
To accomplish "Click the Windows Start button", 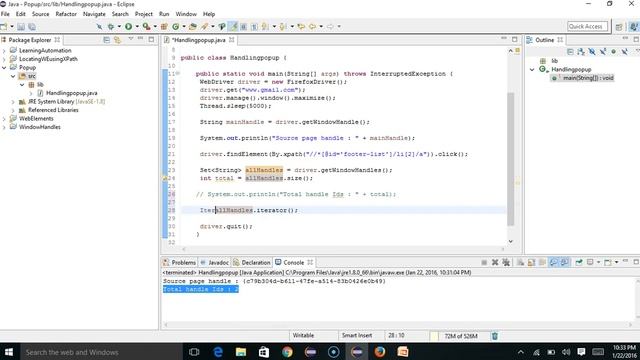I will coord(9,352).
